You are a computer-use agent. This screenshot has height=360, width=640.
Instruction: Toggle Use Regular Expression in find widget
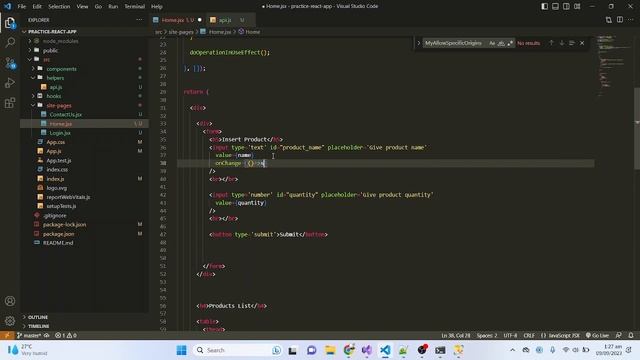(510, 43)
